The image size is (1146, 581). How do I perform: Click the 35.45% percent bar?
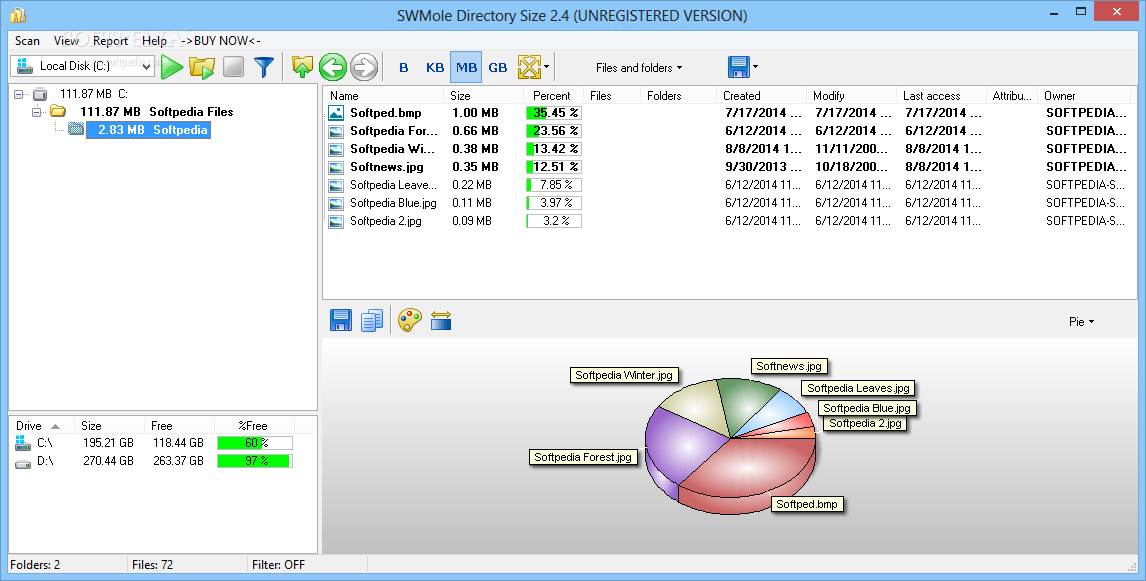(x=554, y=113)
